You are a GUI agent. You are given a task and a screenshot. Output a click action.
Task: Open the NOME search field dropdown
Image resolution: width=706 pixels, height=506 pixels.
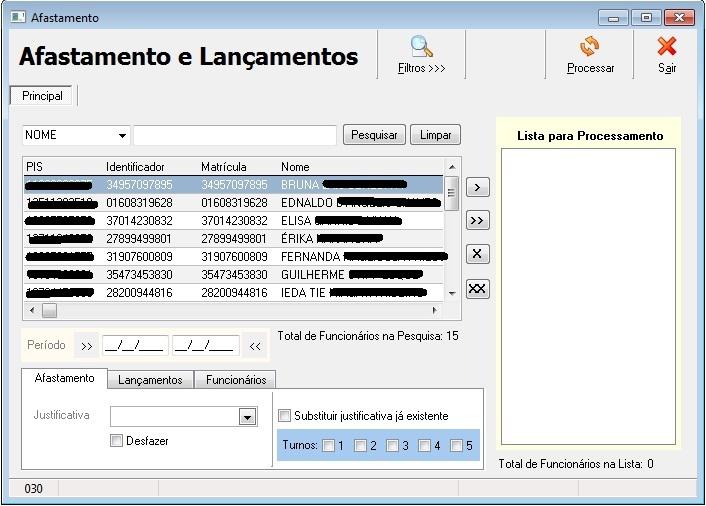[x=123, y=135]
